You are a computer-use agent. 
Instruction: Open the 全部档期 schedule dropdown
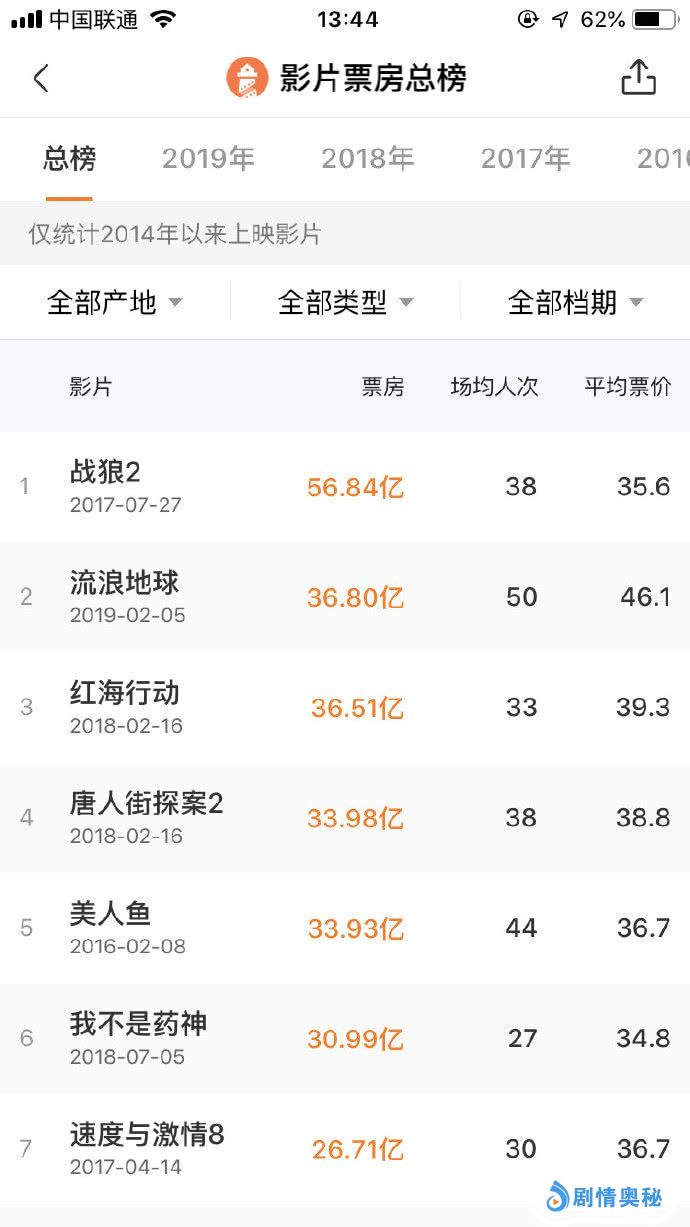click(x=575, y=302)
